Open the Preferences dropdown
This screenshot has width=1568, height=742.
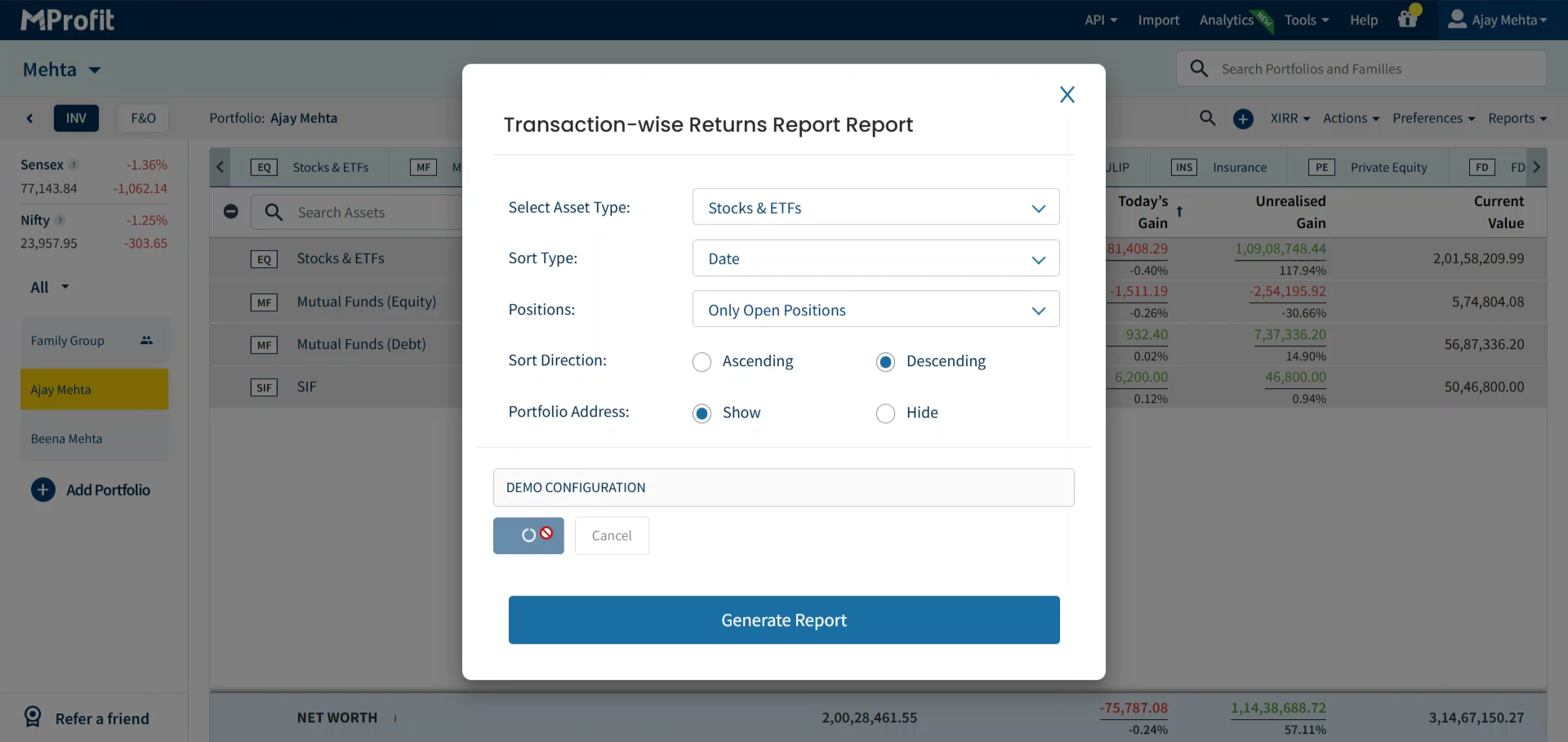pyautogui.click(x=1433, y=118)
